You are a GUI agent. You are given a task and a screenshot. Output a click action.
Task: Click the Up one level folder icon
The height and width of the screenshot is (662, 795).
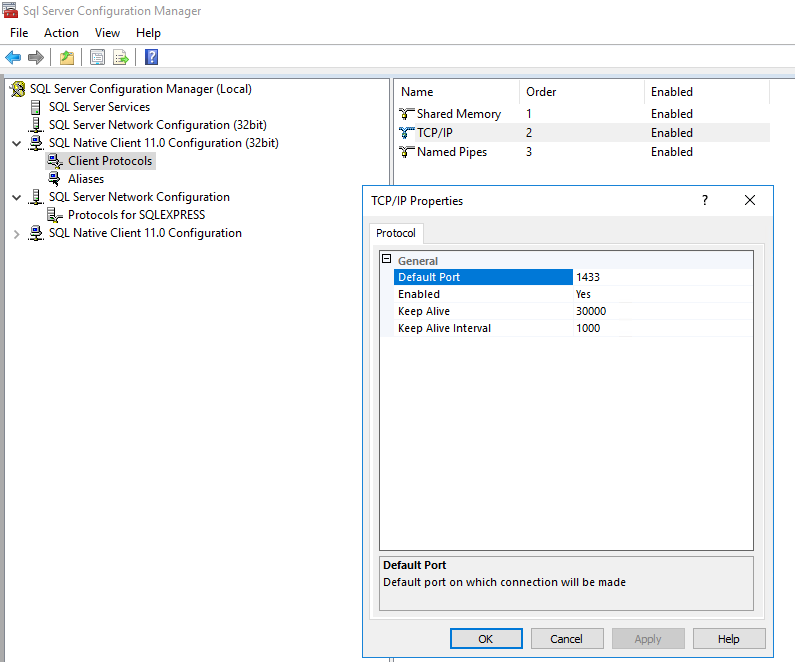pyautogui.click(x=67, y=57)
